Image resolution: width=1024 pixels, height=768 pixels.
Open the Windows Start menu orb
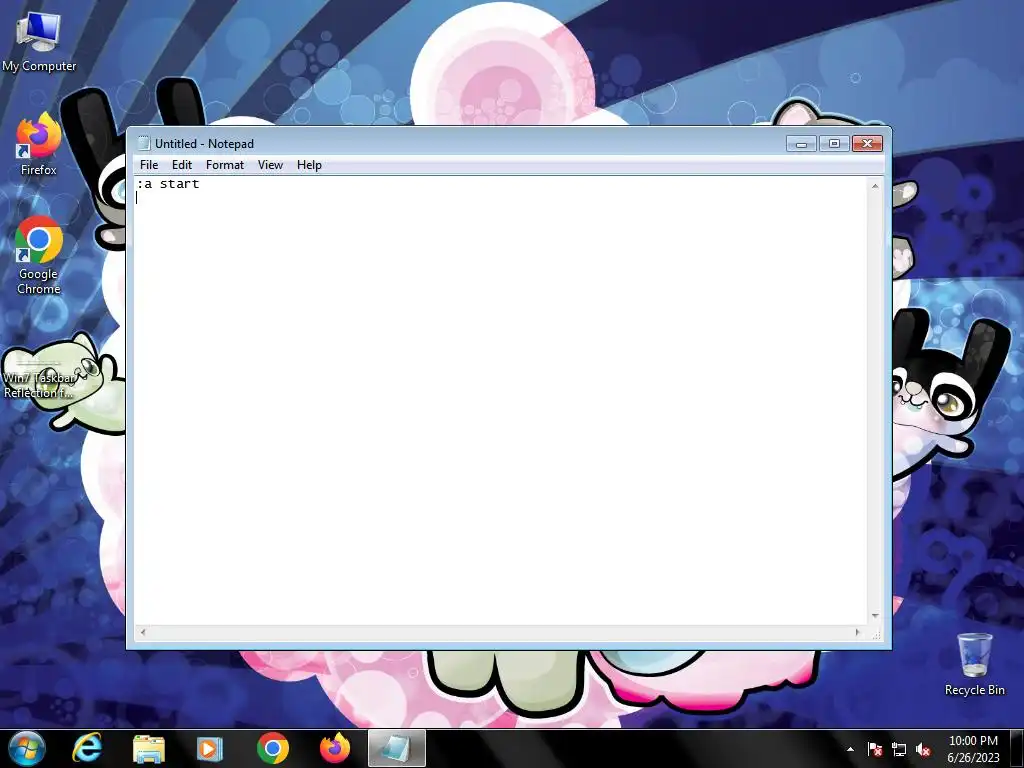click(x=27, y=748)
